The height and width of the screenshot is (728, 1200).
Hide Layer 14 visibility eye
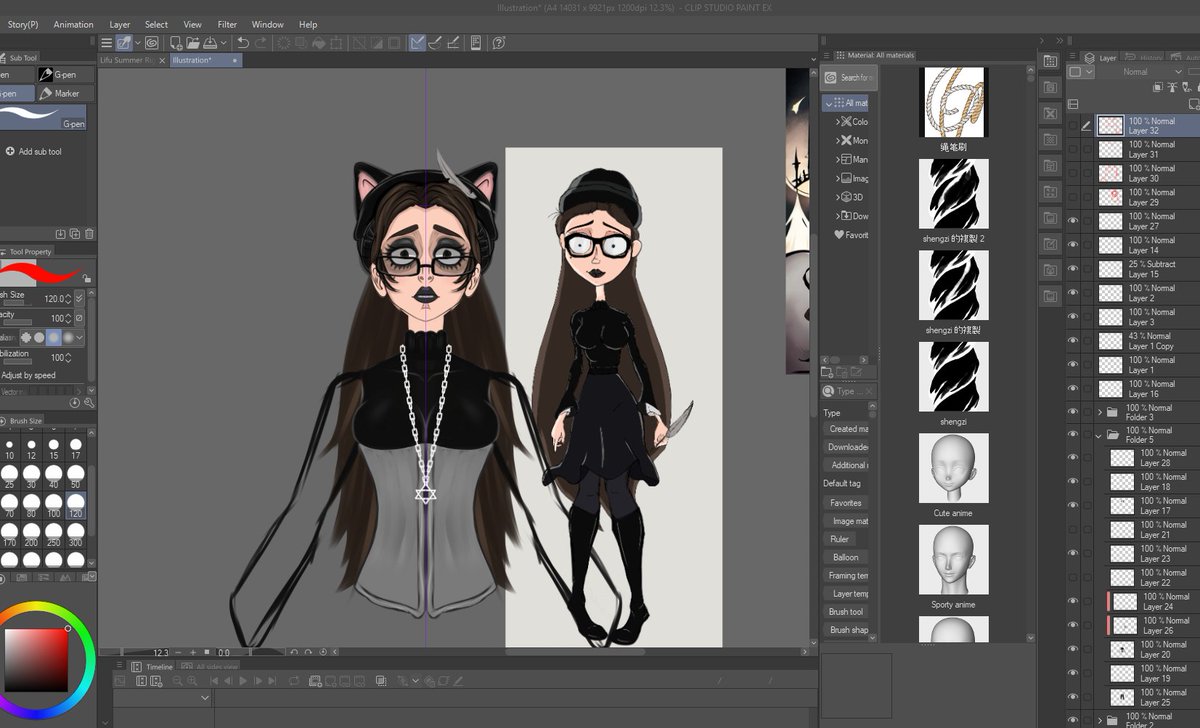pos(1073,245)
